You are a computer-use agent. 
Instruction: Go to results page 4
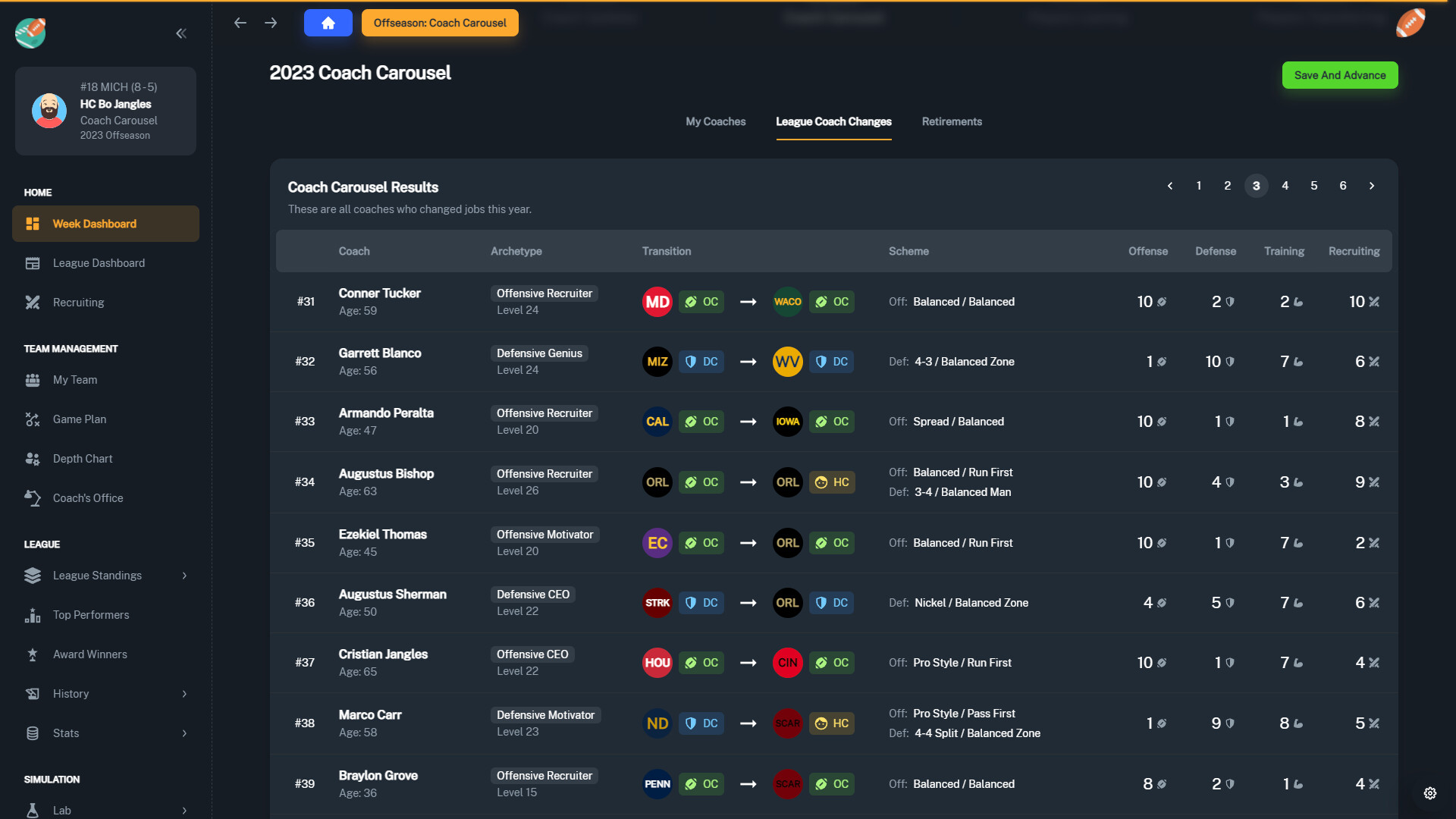click(x=1285, y=186)
